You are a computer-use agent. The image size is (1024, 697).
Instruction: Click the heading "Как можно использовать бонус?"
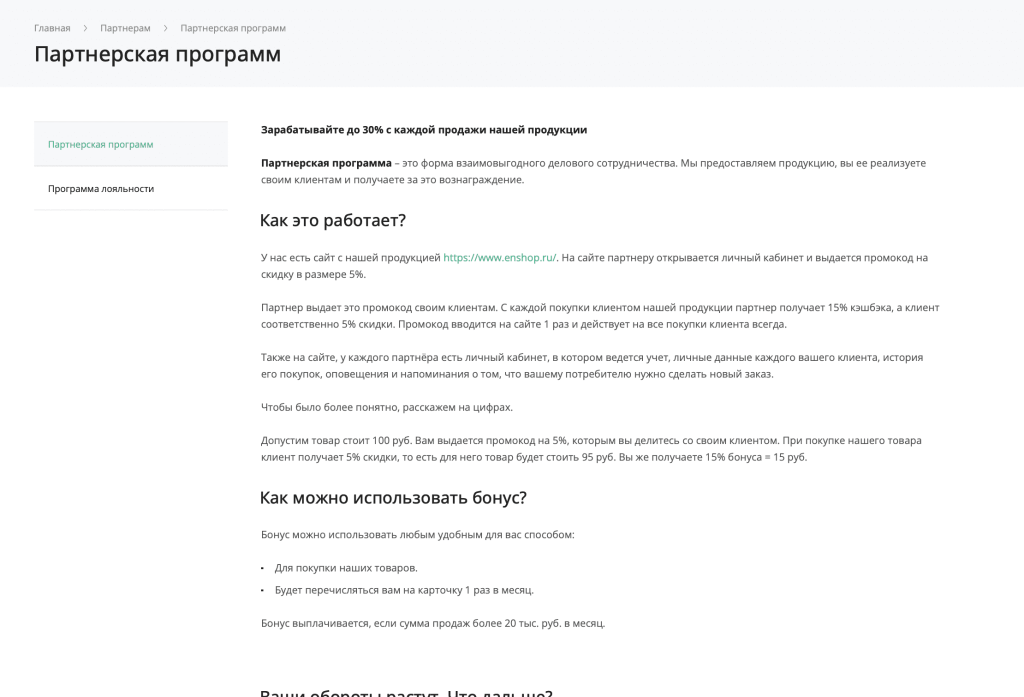[x=393, y=497]
